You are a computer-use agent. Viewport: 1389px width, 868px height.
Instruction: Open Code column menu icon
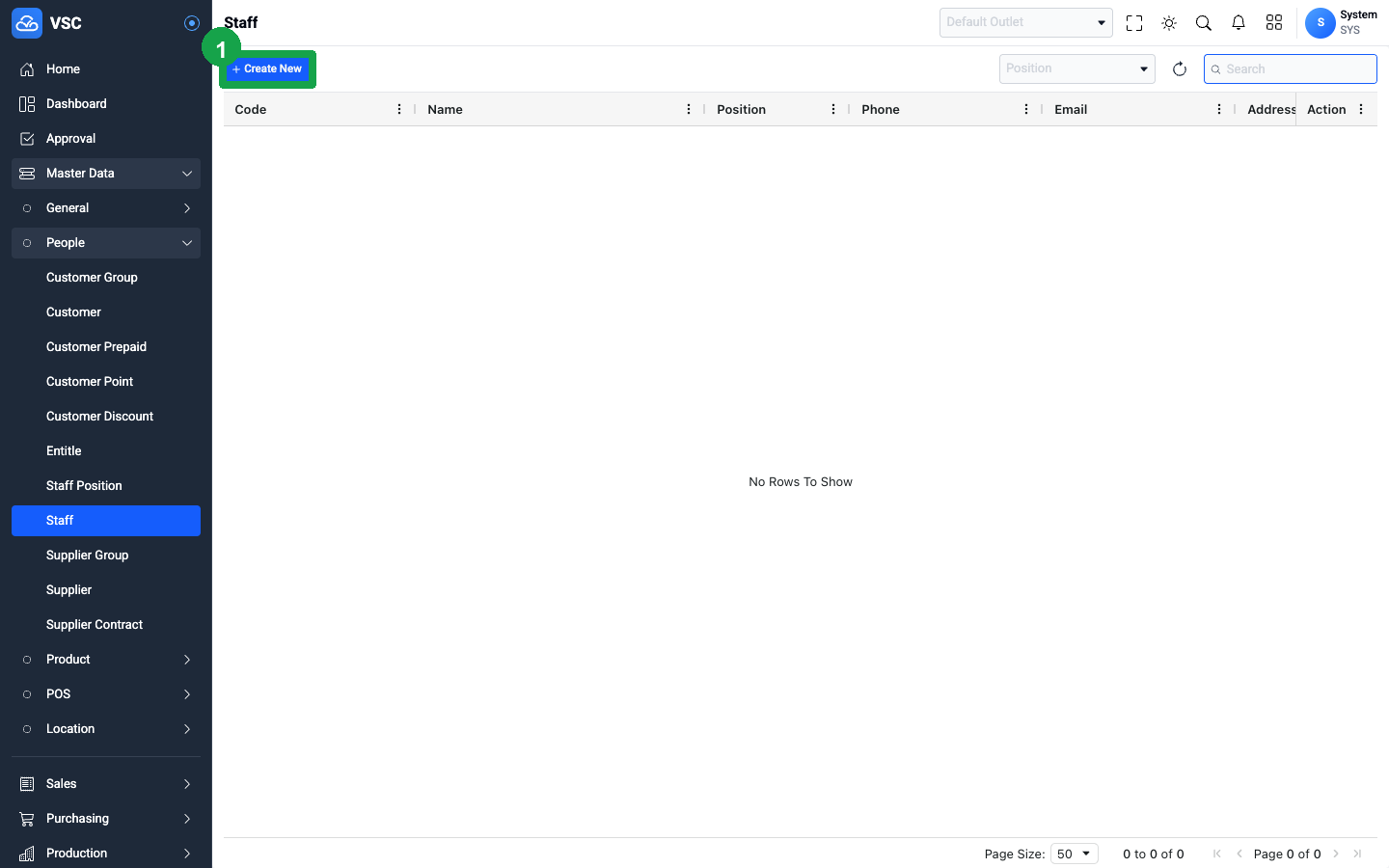(399, 109)
